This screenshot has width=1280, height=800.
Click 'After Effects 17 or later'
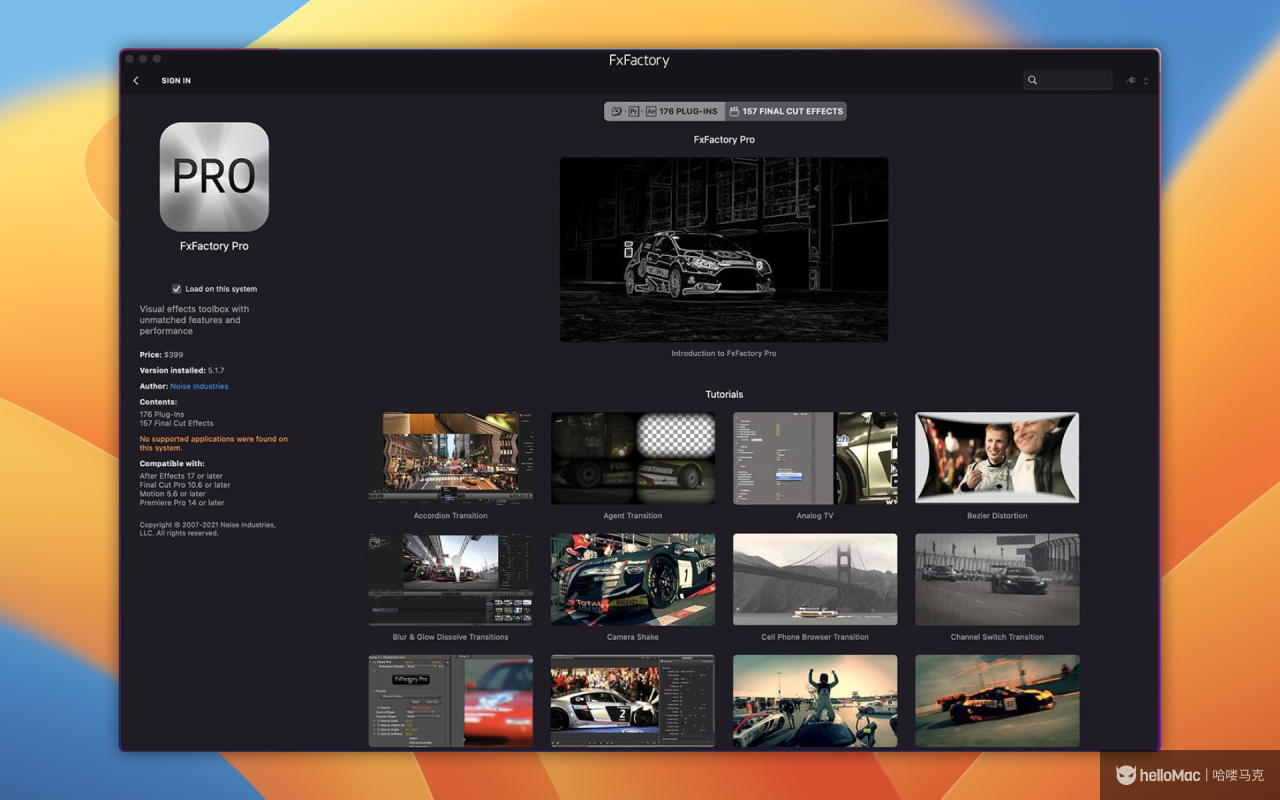pos(181,476)
